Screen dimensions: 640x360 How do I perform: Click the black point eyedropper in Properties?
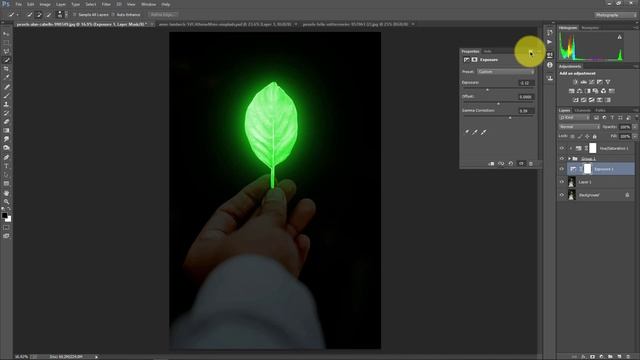point(467,132)
